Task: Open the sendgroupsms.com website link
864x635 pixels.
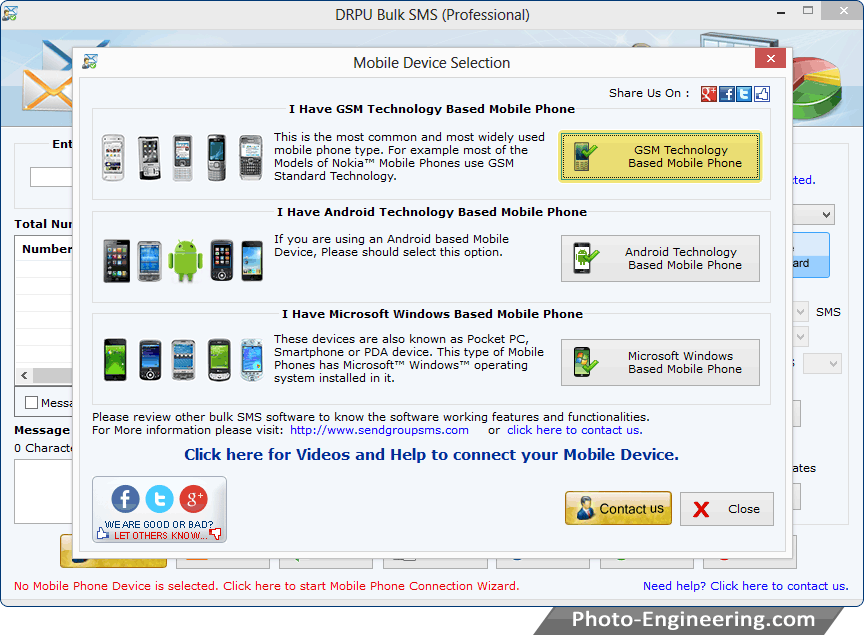Action: tap(379, 430)
